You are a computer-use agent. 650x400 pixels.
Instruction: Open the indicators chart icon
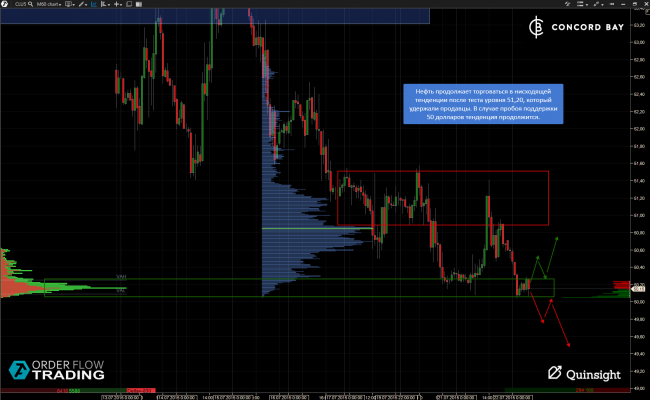point(94,4)
